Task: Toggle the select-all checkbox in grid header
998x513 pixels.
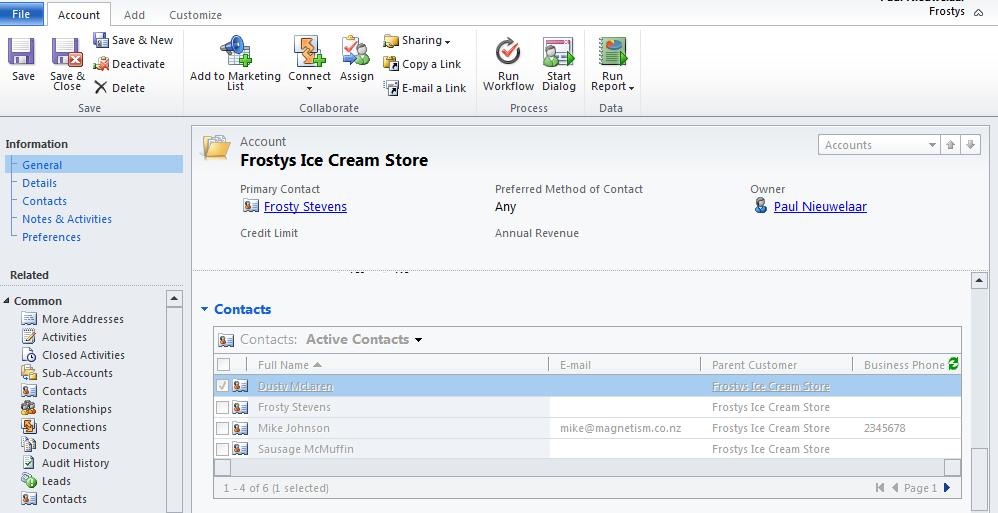Action: click(223, 365)
